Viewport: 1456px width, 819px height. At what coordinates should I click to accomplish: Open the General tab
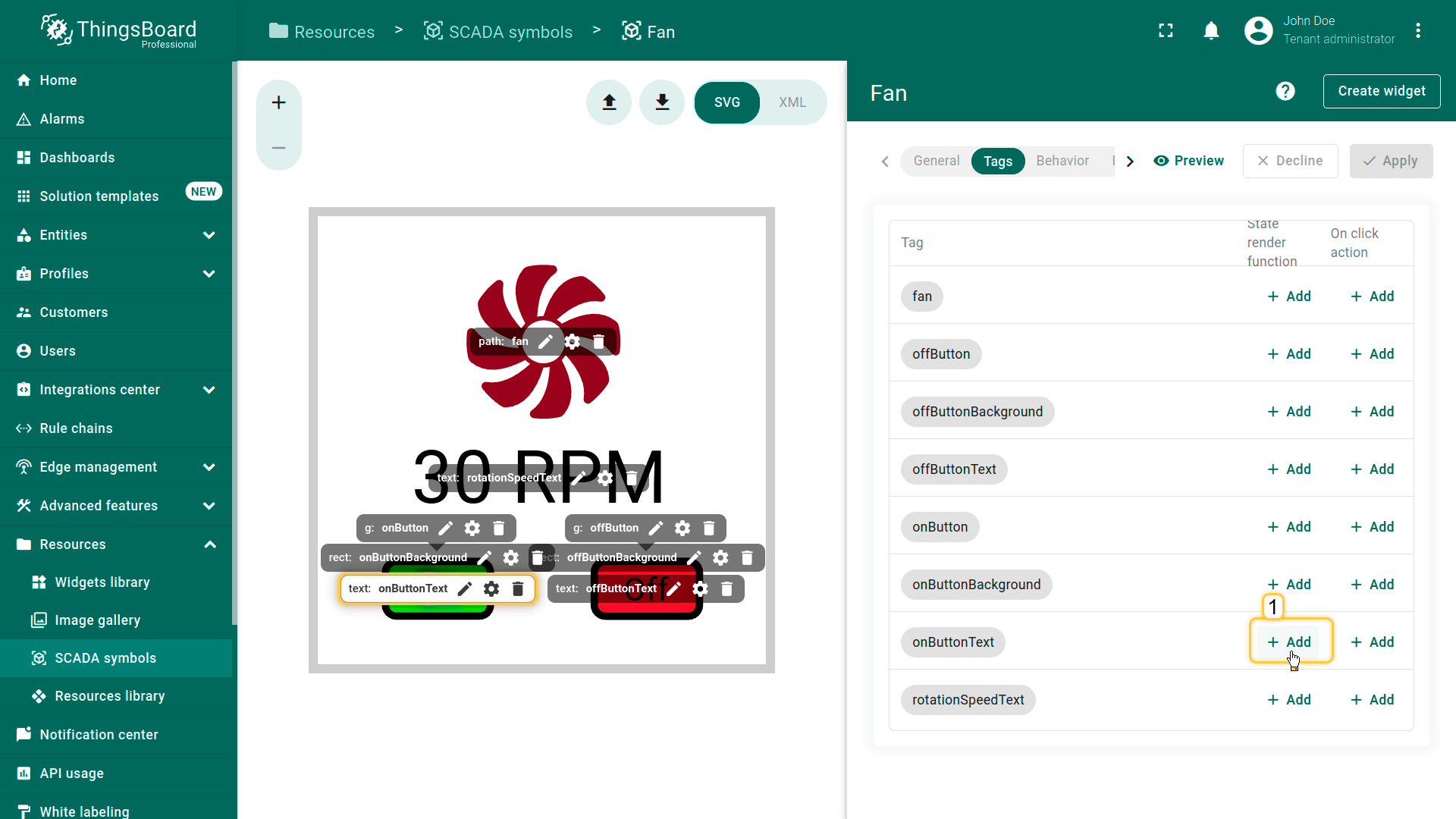coord(936,161)
